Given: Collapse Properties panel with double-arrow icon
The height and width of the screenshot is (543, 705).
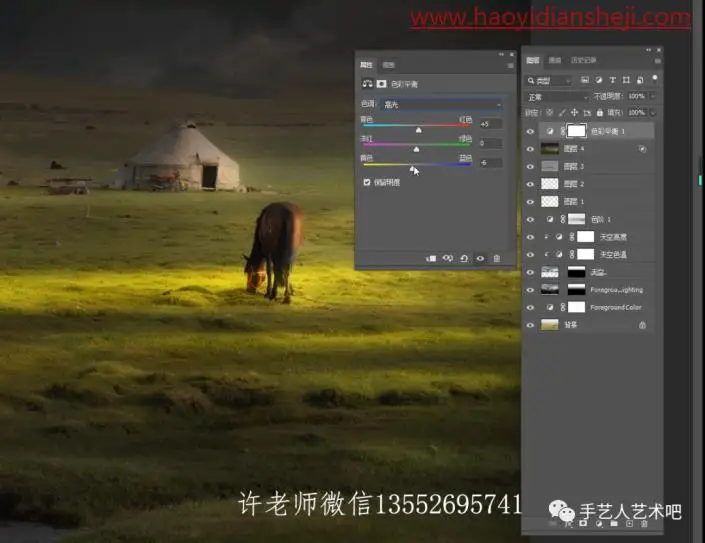Looking at the screenshot, I should [501, 54].
